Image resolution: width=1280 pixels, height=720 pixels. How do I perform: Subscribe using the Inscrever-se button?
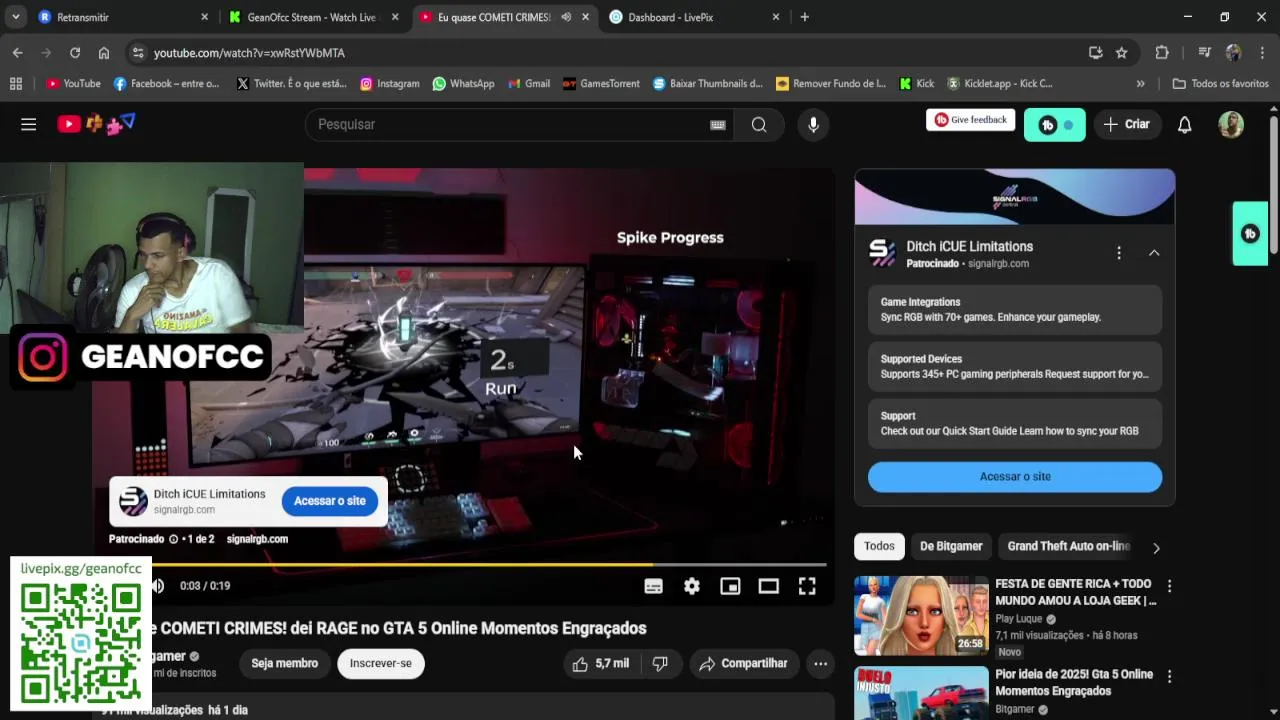(x=380, y=663)
